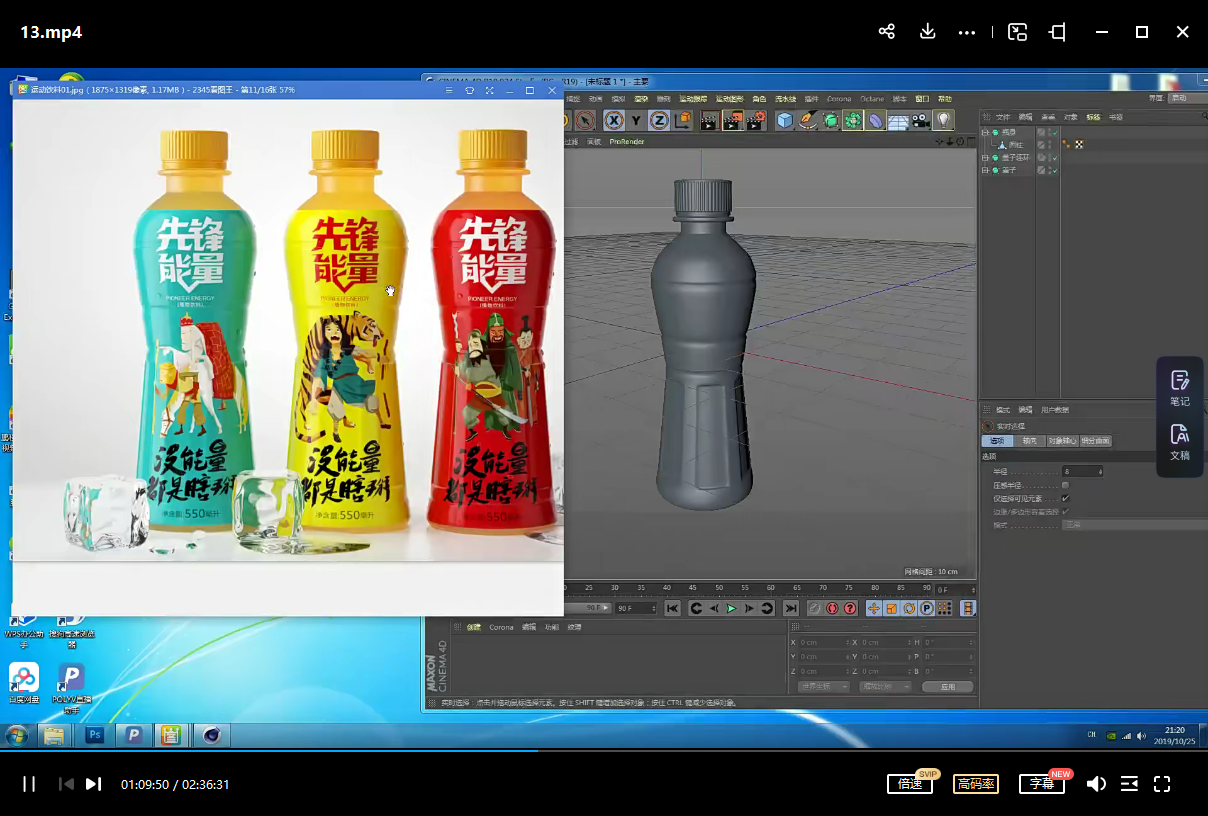Open the scale mode dropdown beside 应用

pos(886,687)
